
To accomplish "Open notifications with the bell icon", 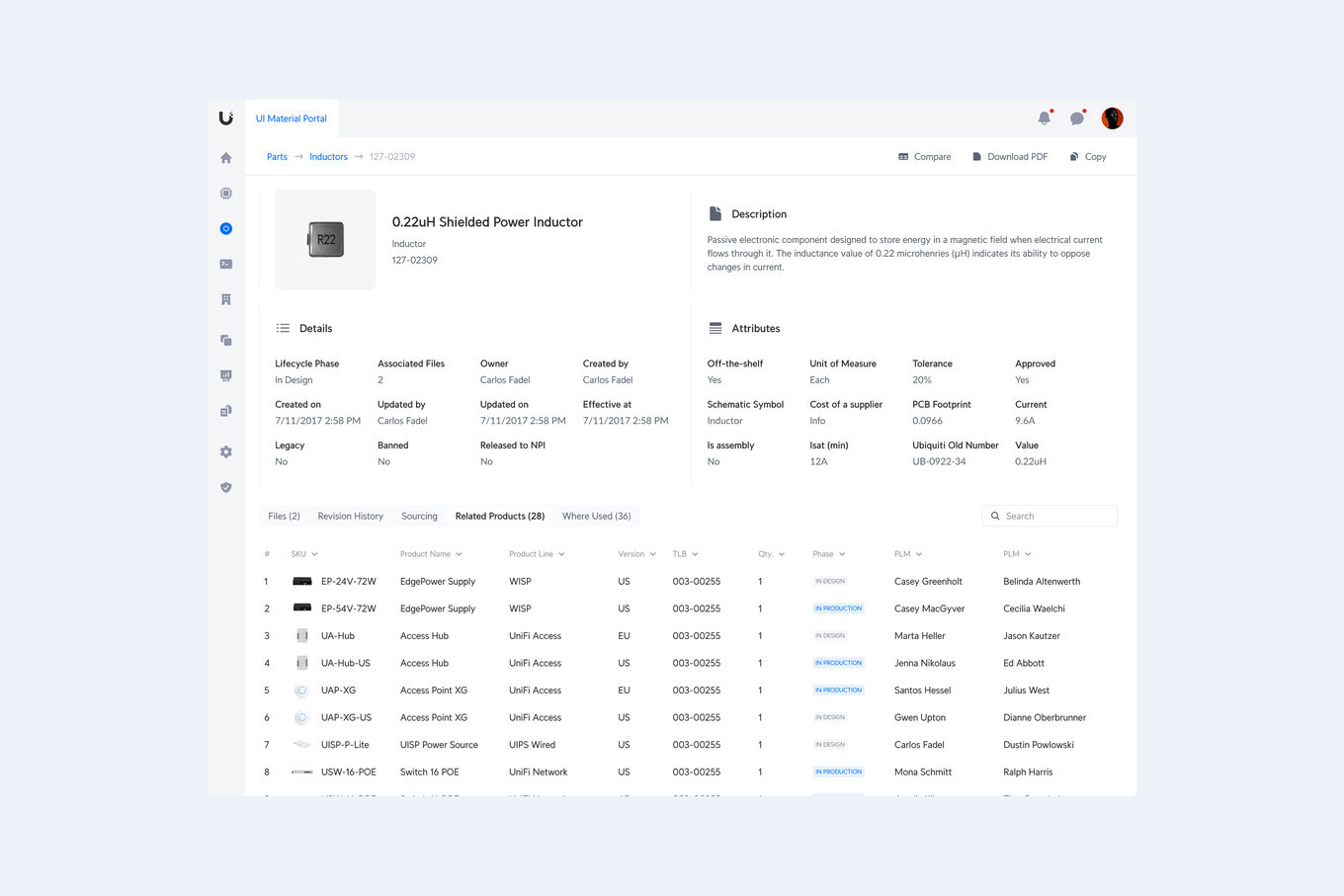I will 1045,119.
